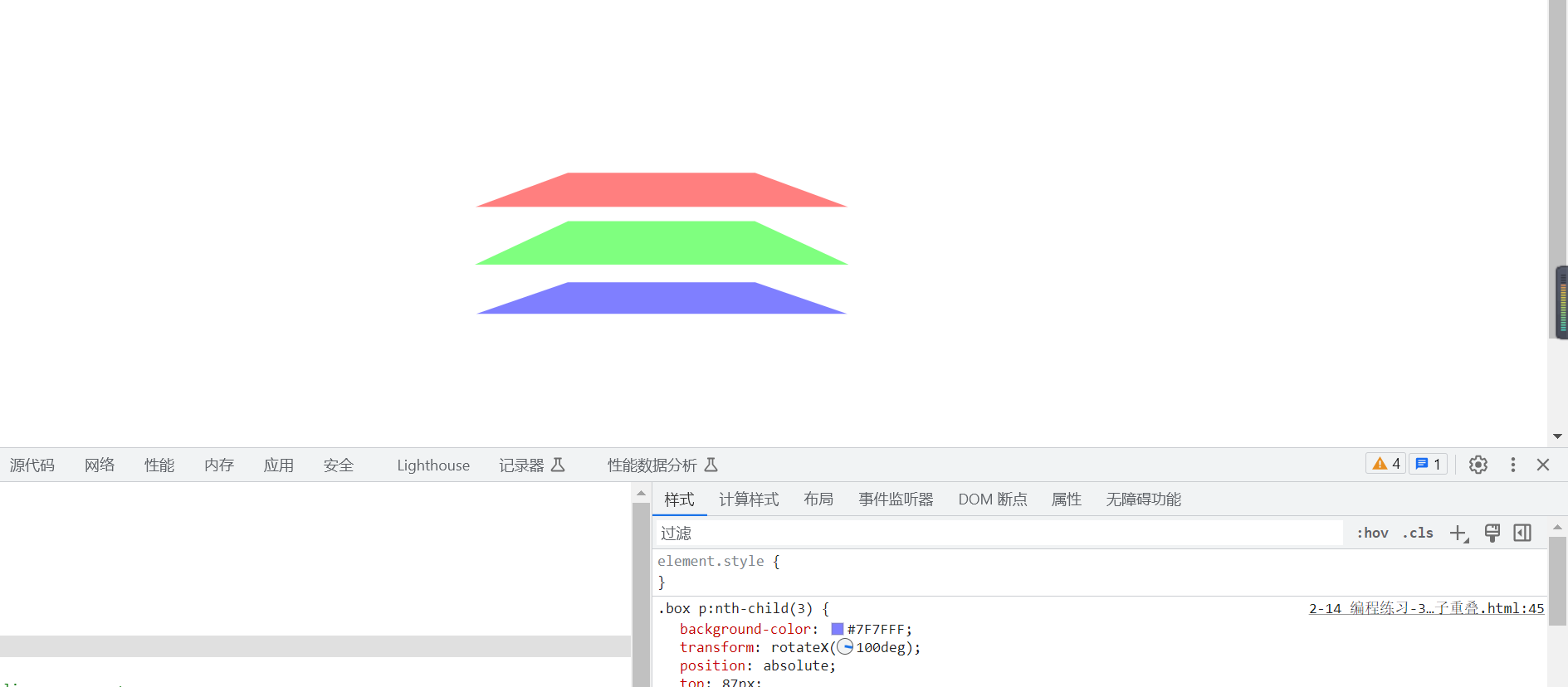Viewport: 1568px width, 687px height.
Task: Switch to the 属性 subtab
Action: [1067, 499]
